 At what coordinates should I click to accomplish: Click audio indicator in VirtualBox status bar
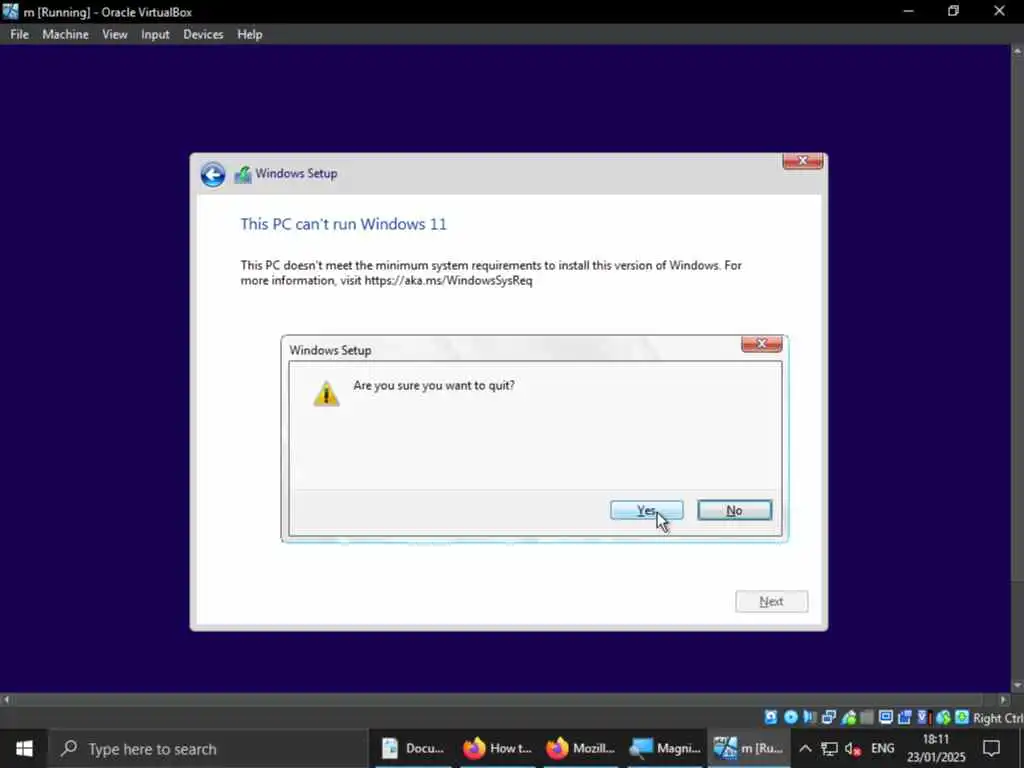810,717
